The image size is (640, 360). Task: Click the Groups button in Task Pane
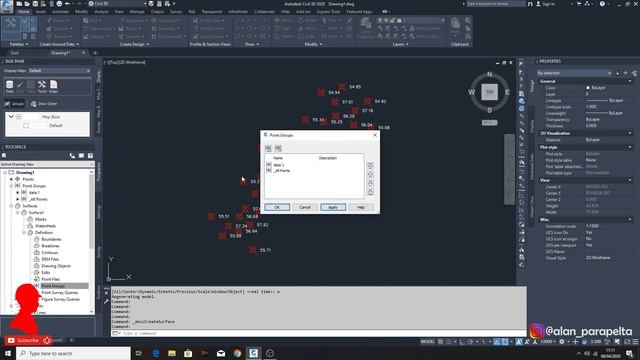[x=14, y=104]
